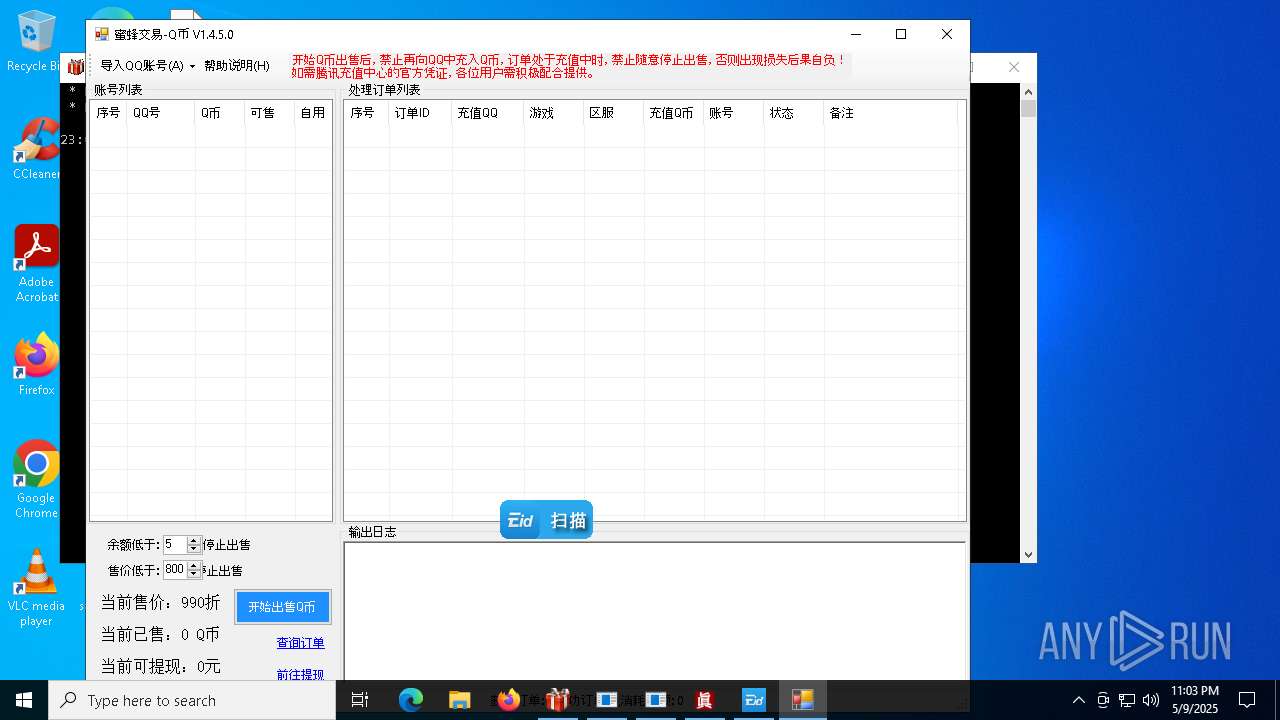Open the Recycle Bin desktop icon

36,42
